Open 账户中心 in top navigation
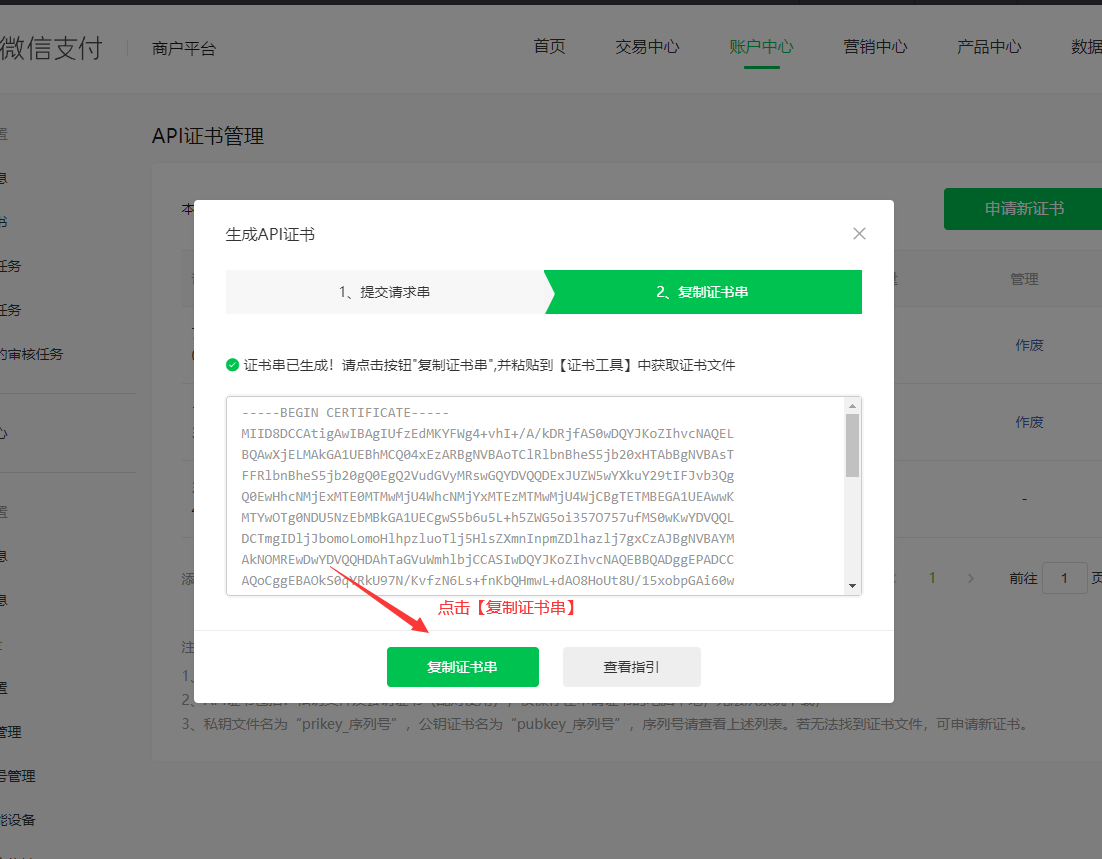This screenshot has height=859, width=1102. click(x=761, y=46)
